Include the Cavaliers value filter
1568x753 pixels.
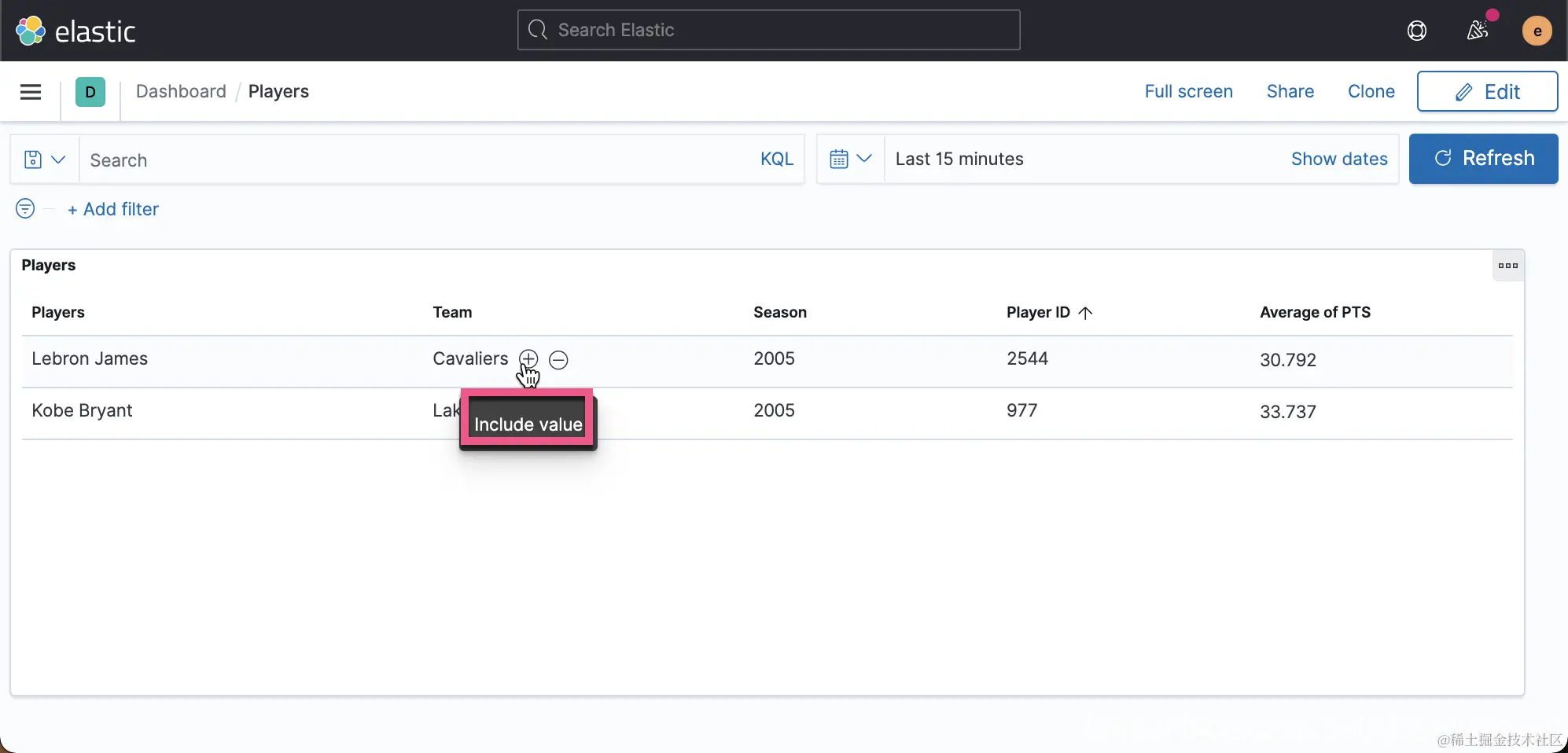click(528, 359)
